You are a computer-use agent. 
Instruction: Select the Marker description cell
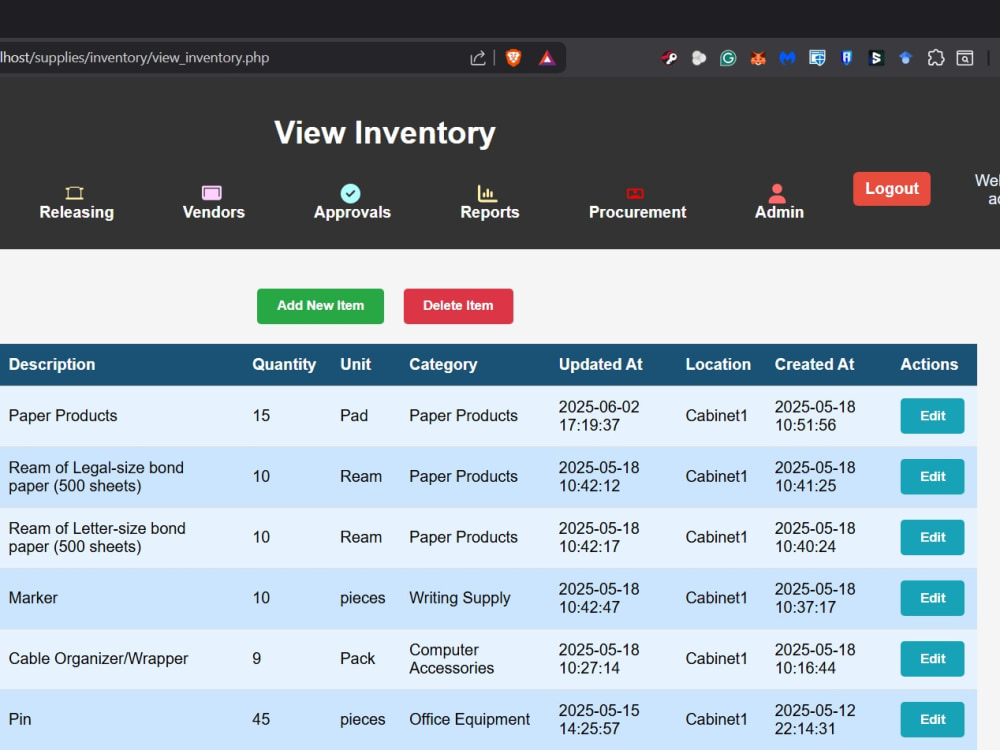point(33,598)
